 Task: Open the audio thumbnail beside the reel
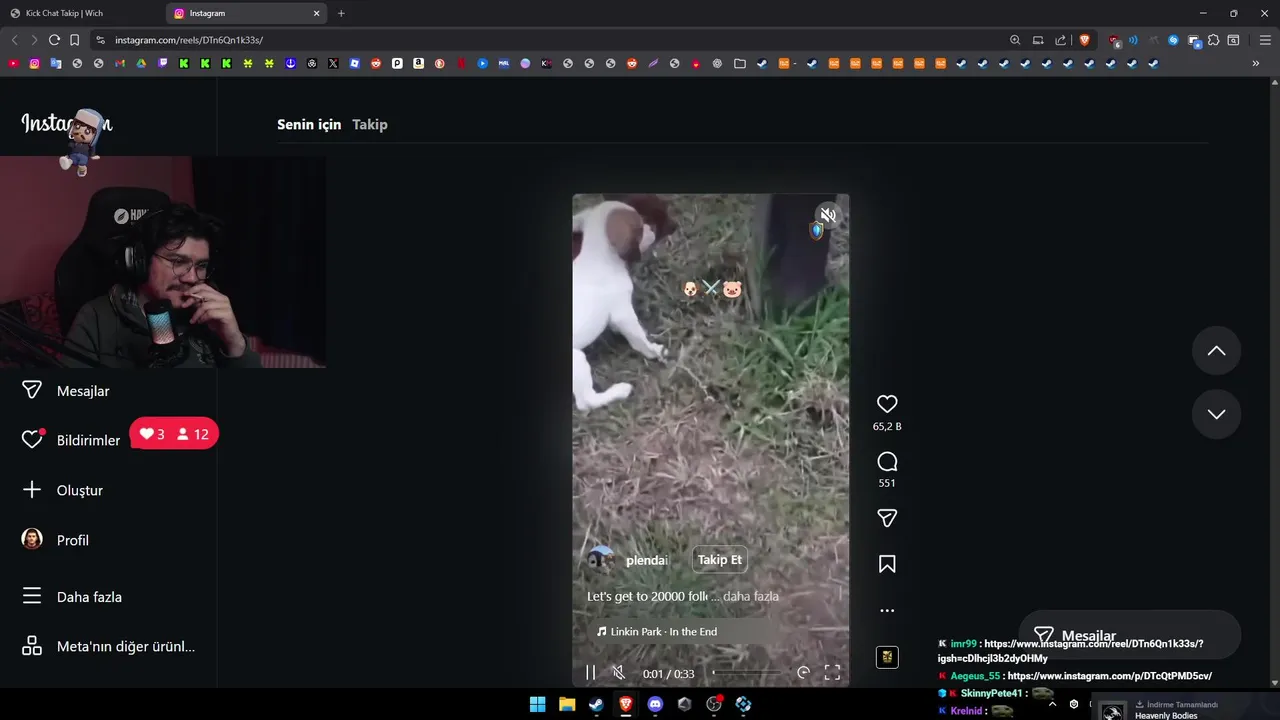click(887, 657)
